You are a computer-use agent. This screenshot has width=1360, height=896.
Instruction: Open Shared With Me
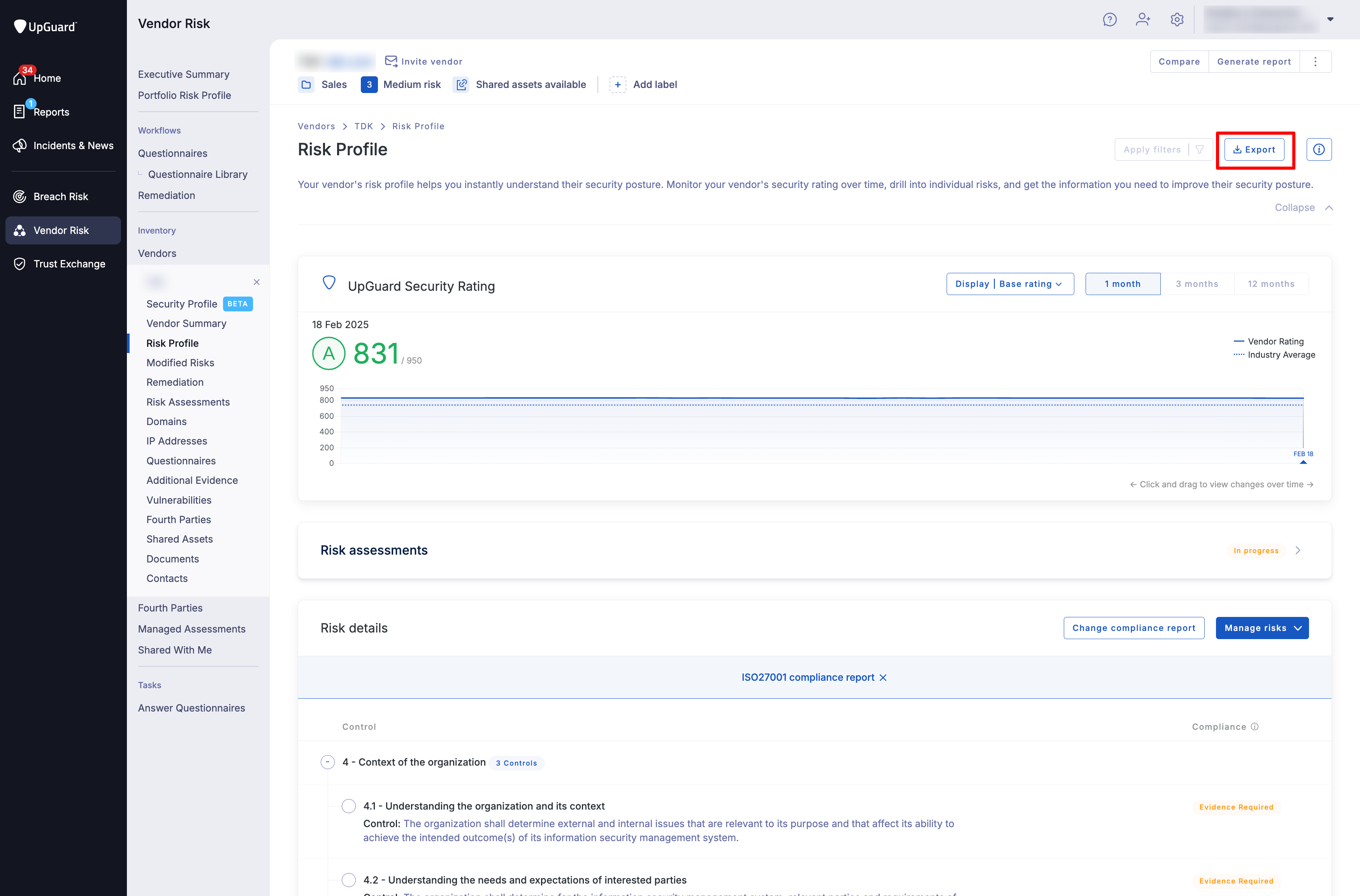[x=175, y=650]
